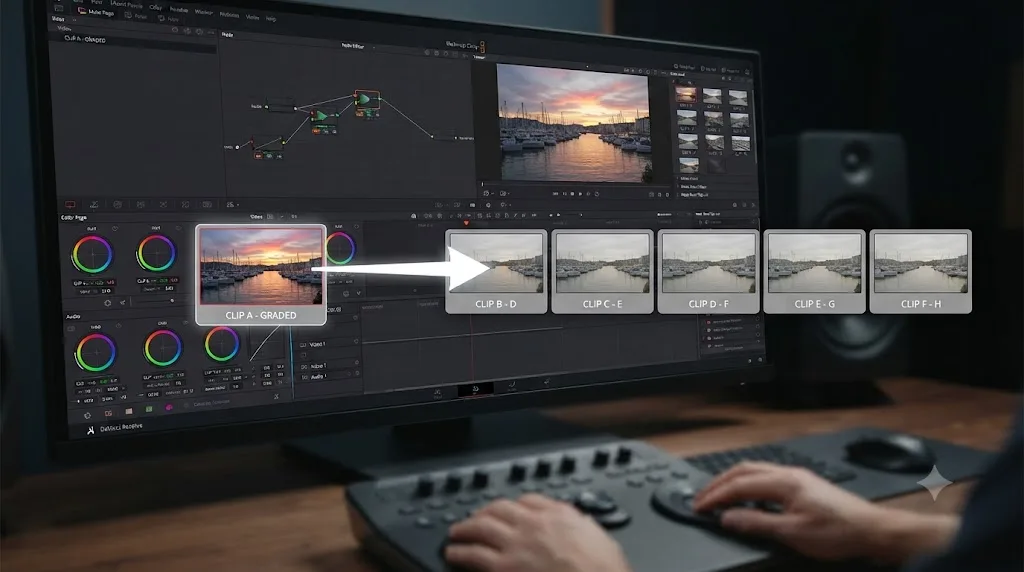Click the red monitor icon in toolbar

point(71,204)
